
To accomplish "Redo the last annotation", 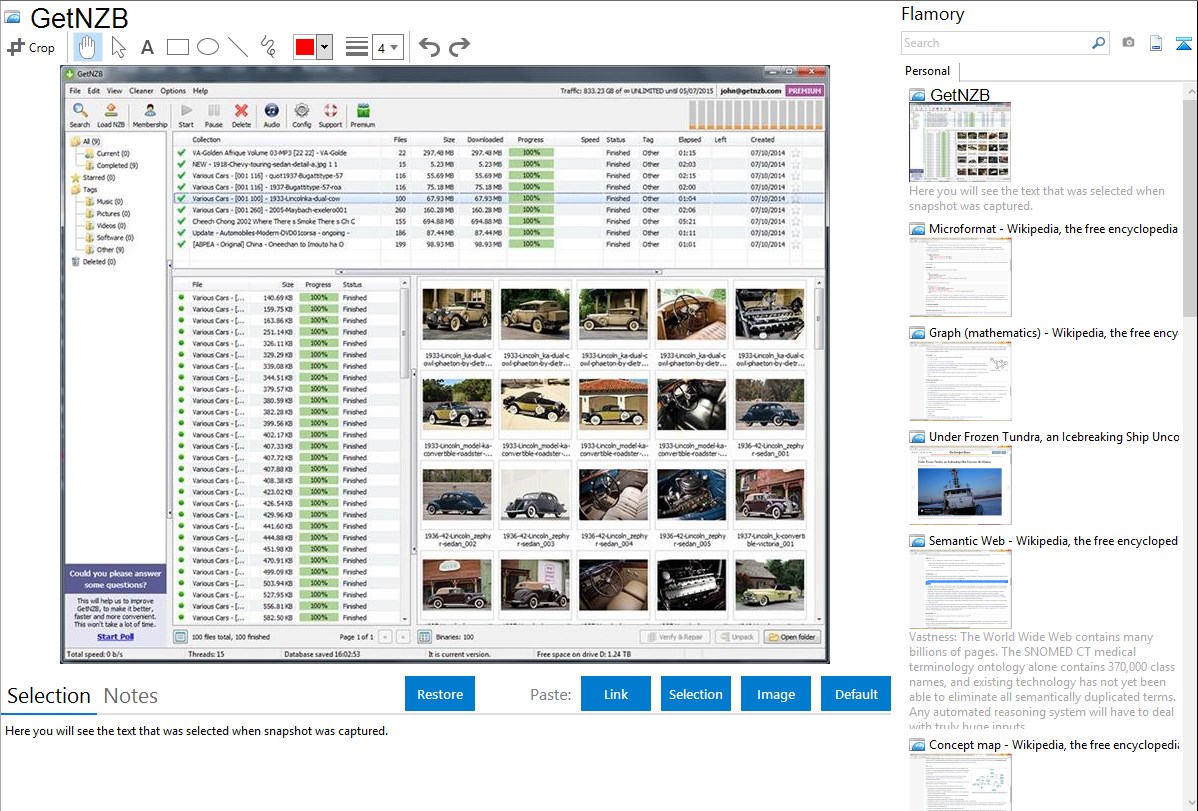I will 459,47.
